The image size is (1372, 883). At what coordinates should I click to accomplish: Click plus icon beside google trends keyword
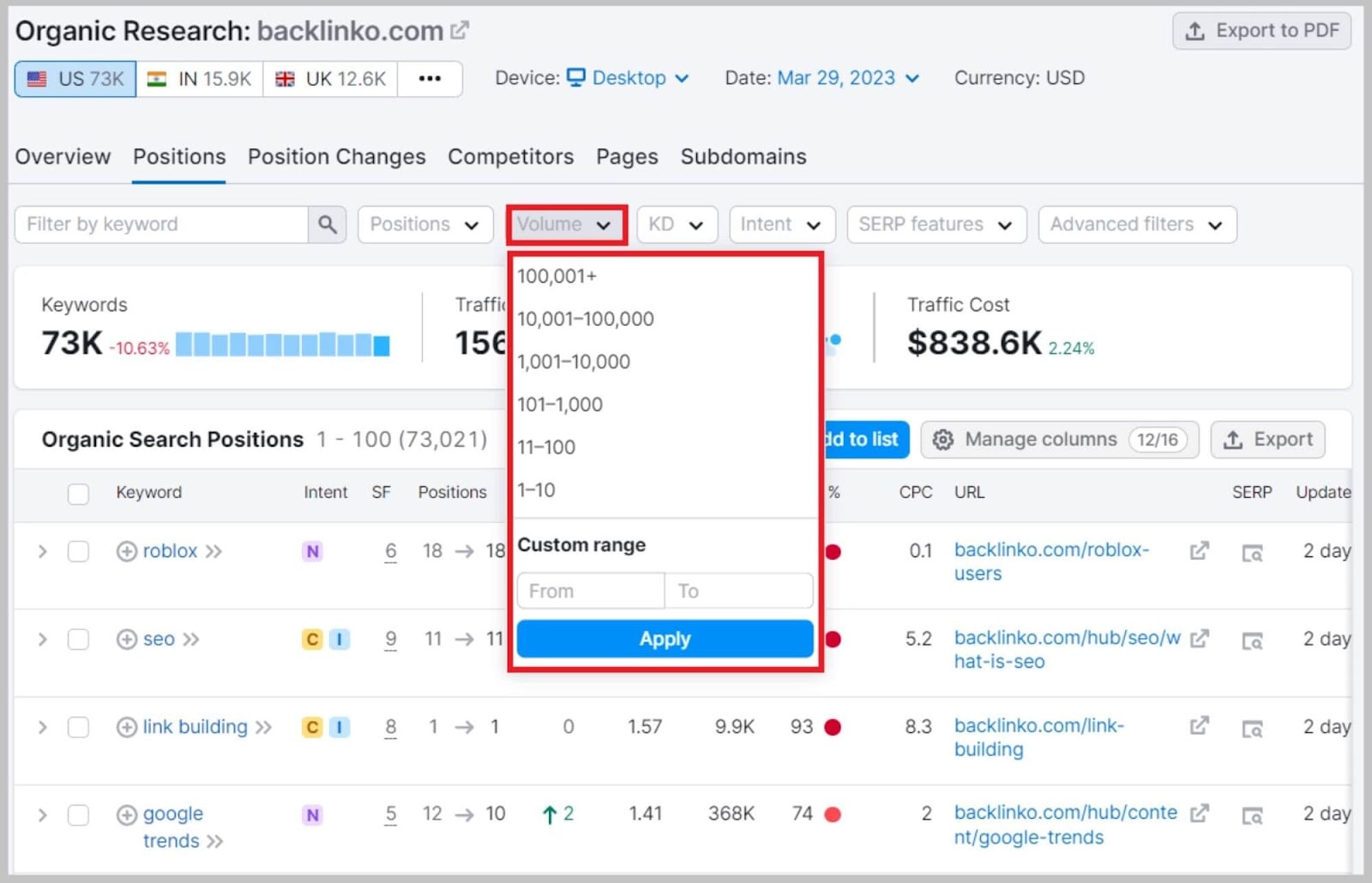[126, 814]
